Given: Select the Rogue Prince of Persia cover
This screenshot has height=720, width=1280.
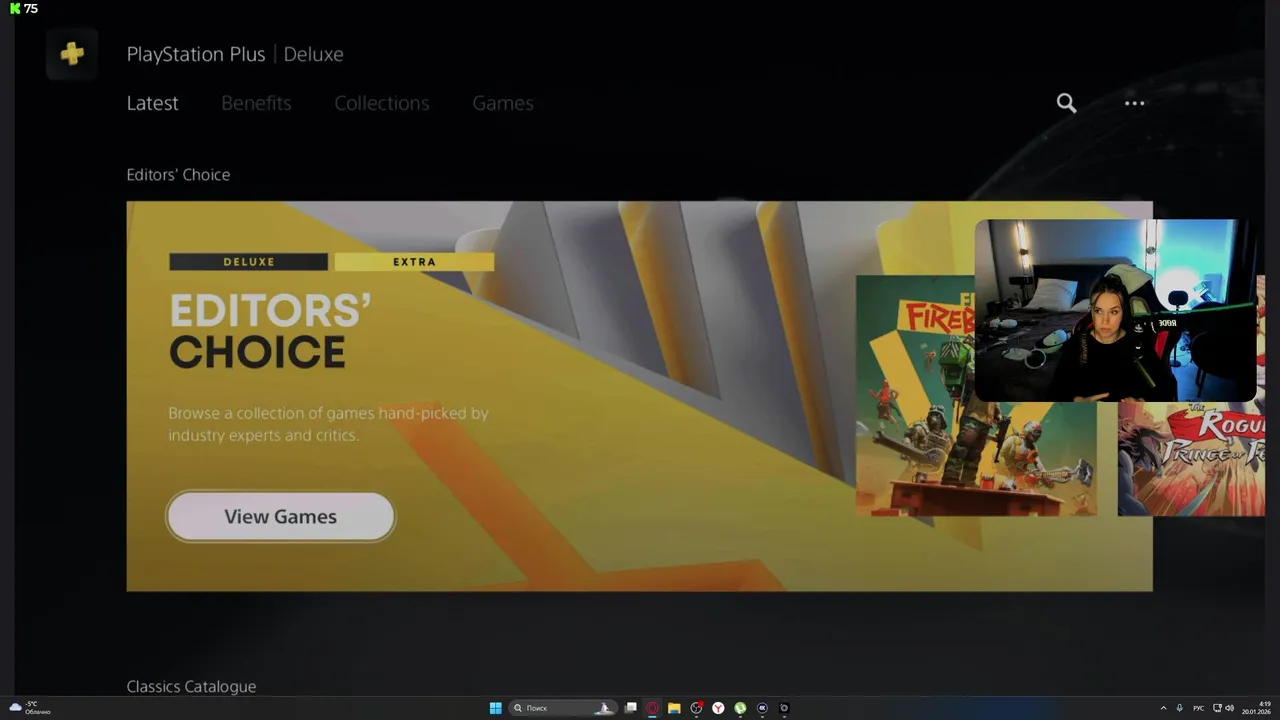Looking at the screenshot, I should tap(1190, 459).
